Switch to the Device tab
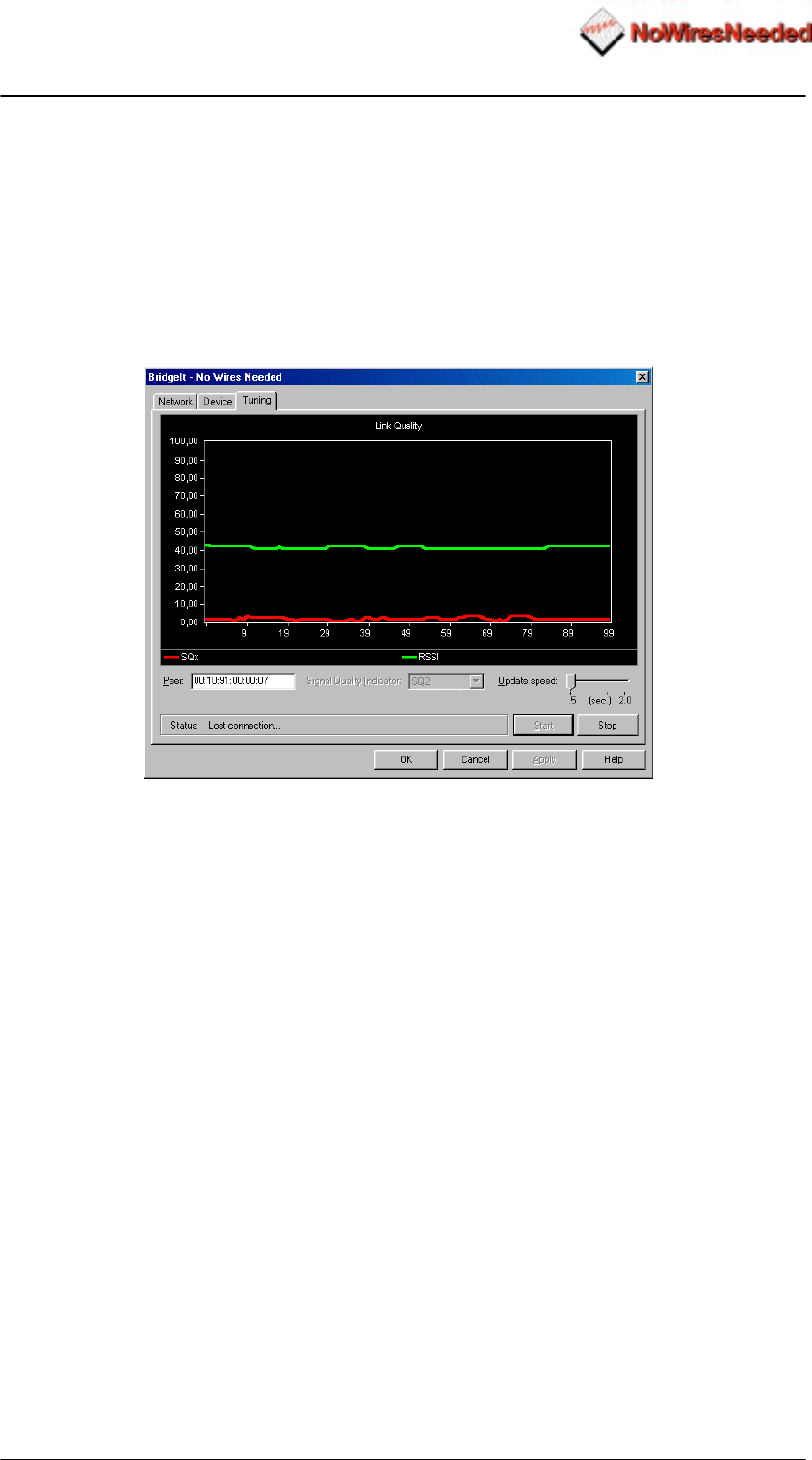The height and width of the screenshot is (1460, 812). point(217,402)
